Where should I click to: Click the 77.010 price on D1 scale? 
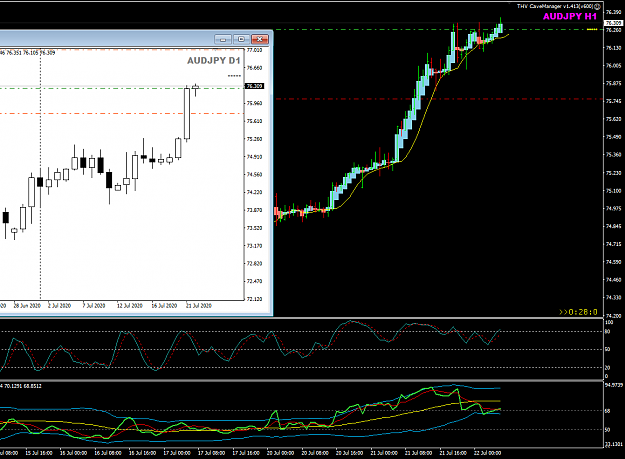[x=254, y=50]
